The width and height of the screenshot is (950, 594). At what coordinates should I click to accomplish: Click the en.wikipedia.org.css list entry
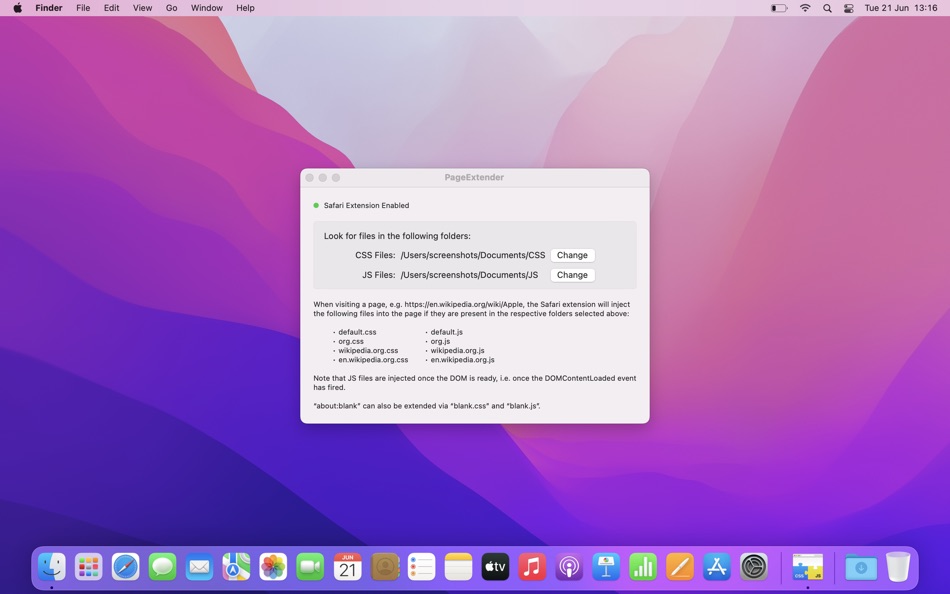pos(373,359)
